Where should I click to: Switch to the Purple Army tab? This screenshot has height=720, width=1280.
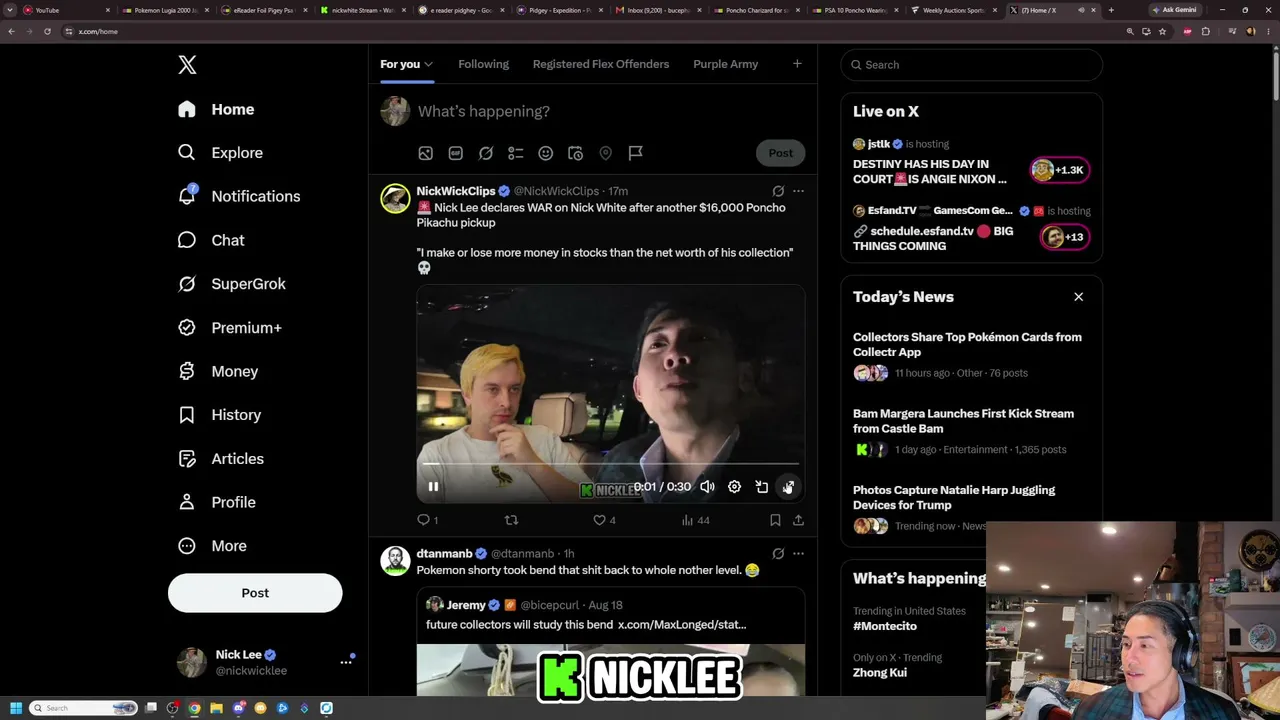725,64
